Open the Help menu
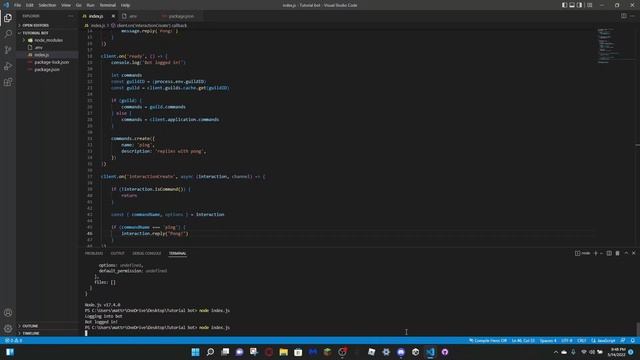This screenshot has height=360, width=640. pyautogui.click(x=125, y=5)
